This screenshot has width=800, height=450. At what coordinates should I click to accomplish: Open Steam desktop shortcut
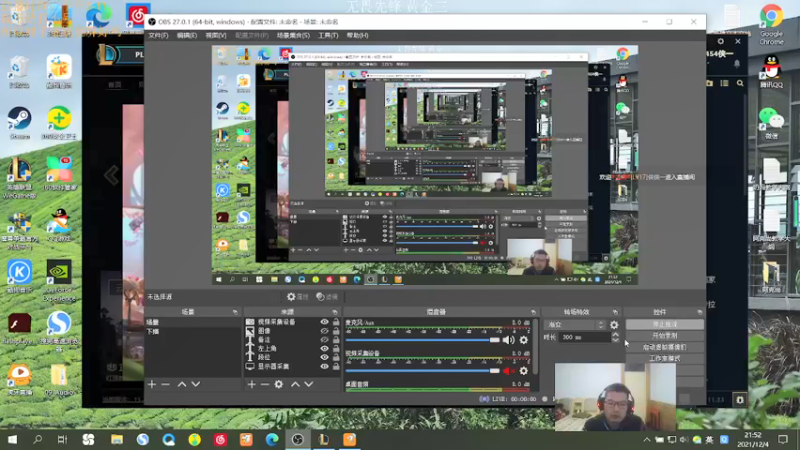(x=19, y=123)
